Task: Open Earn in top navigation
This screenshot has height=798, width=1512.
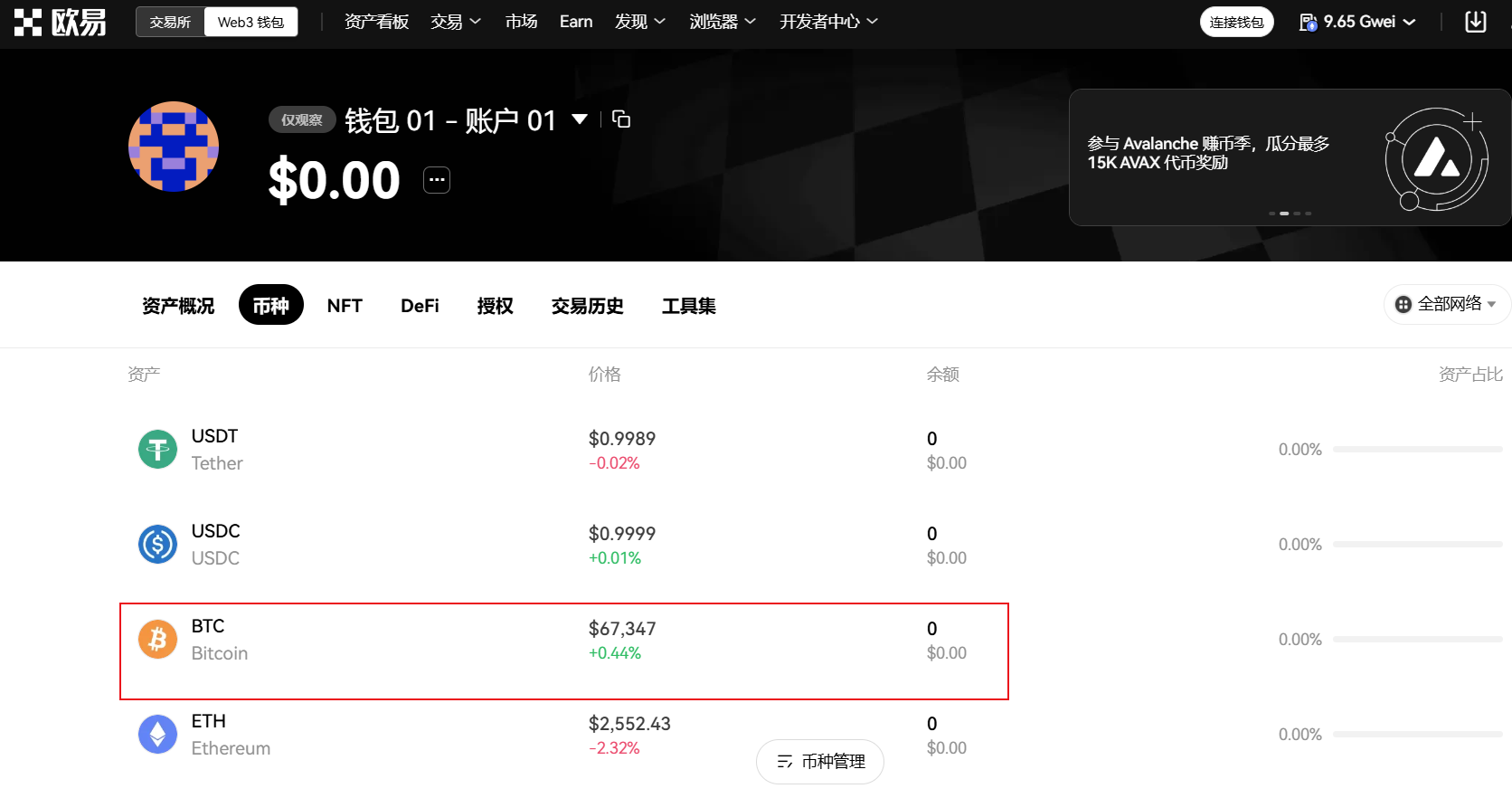Action: click(576, 22)
